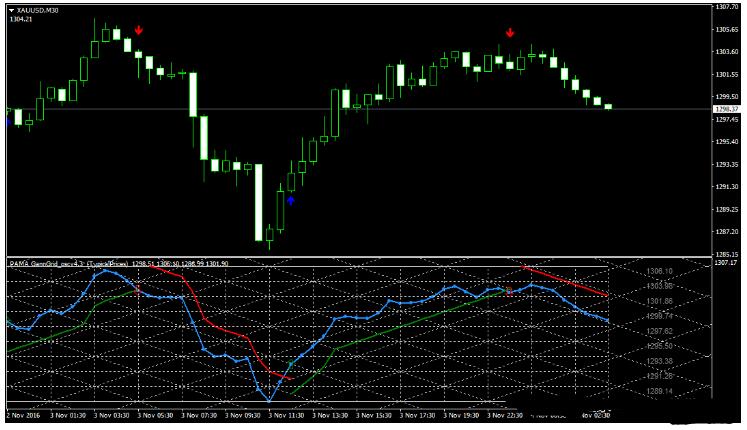Click the 1306.10 Gann grid level
Viewport: 747px width, 430px height.
pos(659,271)
